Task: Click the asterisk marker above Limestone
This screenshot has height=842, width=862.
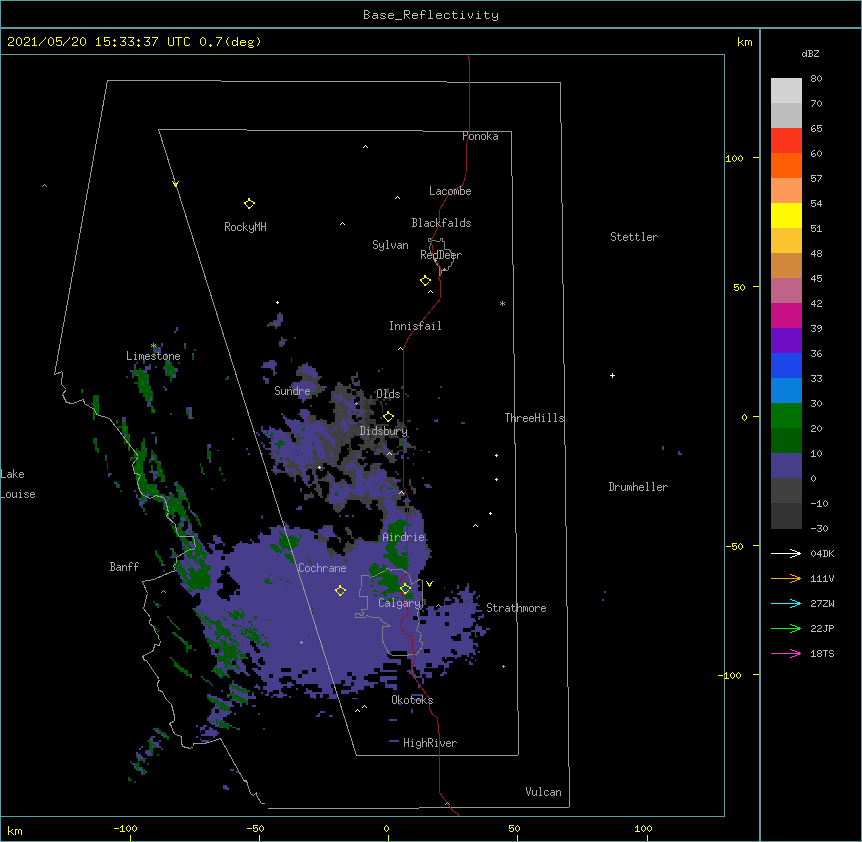Action: (154, 346)
